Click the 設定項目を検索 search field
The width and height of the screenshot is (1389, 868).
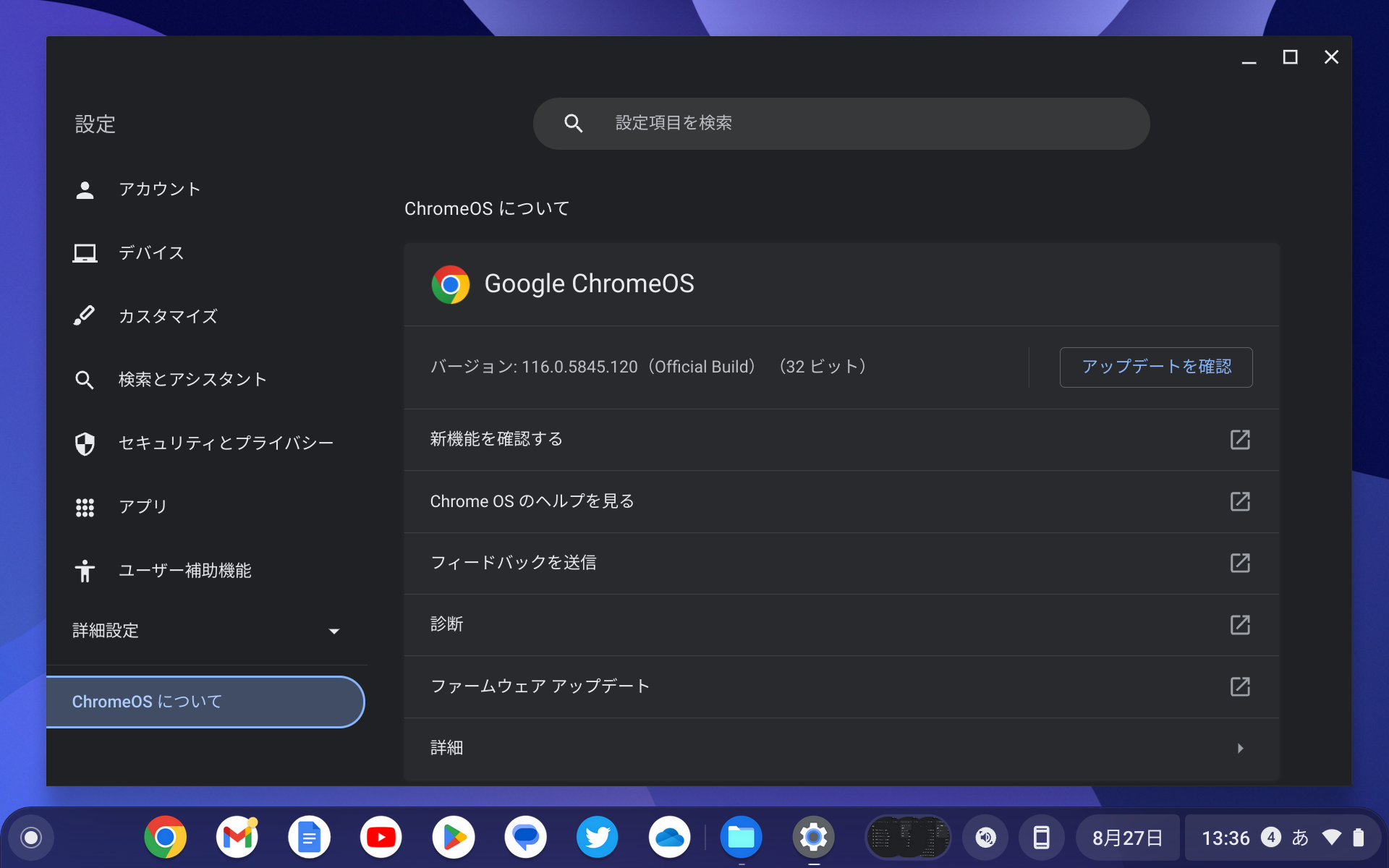(841, 123)
